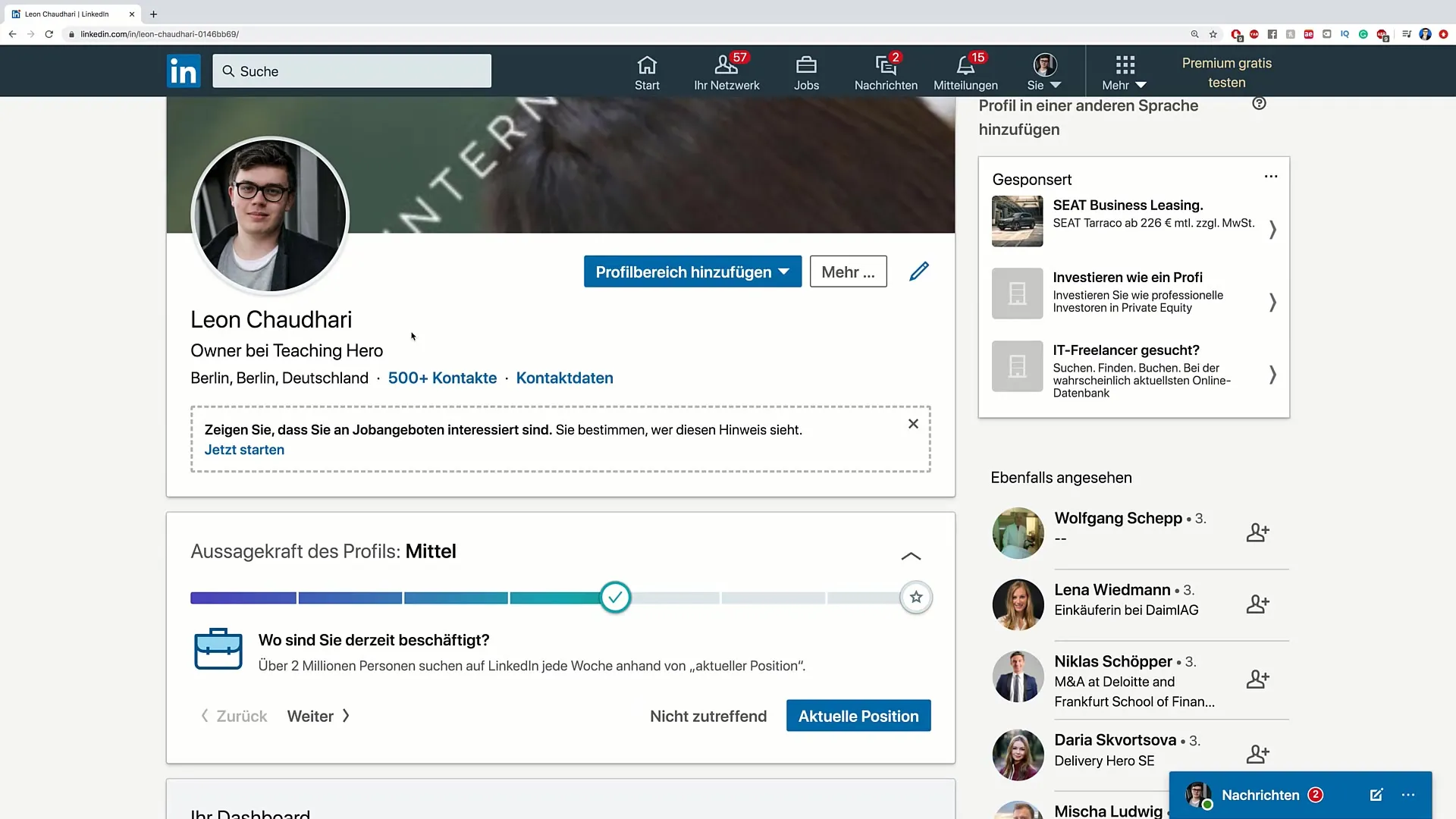Viewport: 1456px width, 819px height.
Task: Click the Mehr ... button on profile
Action: pyautogui.click(x=848, y=271)
